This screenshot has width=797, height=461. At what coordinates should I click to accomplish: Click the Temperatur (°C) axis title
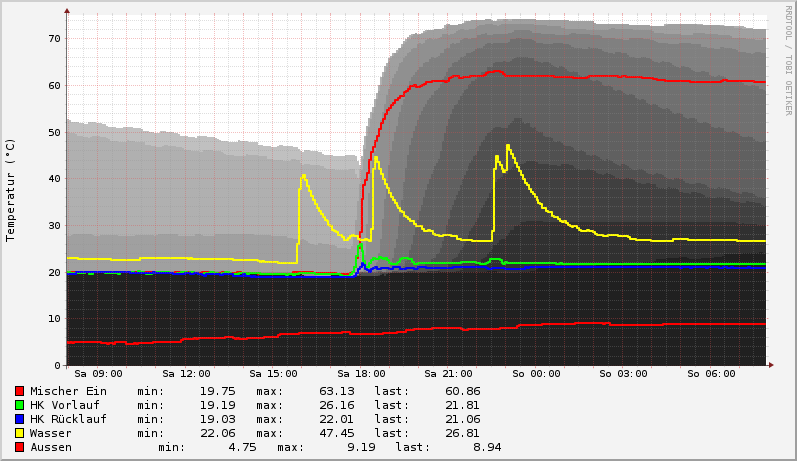(11, 189)
